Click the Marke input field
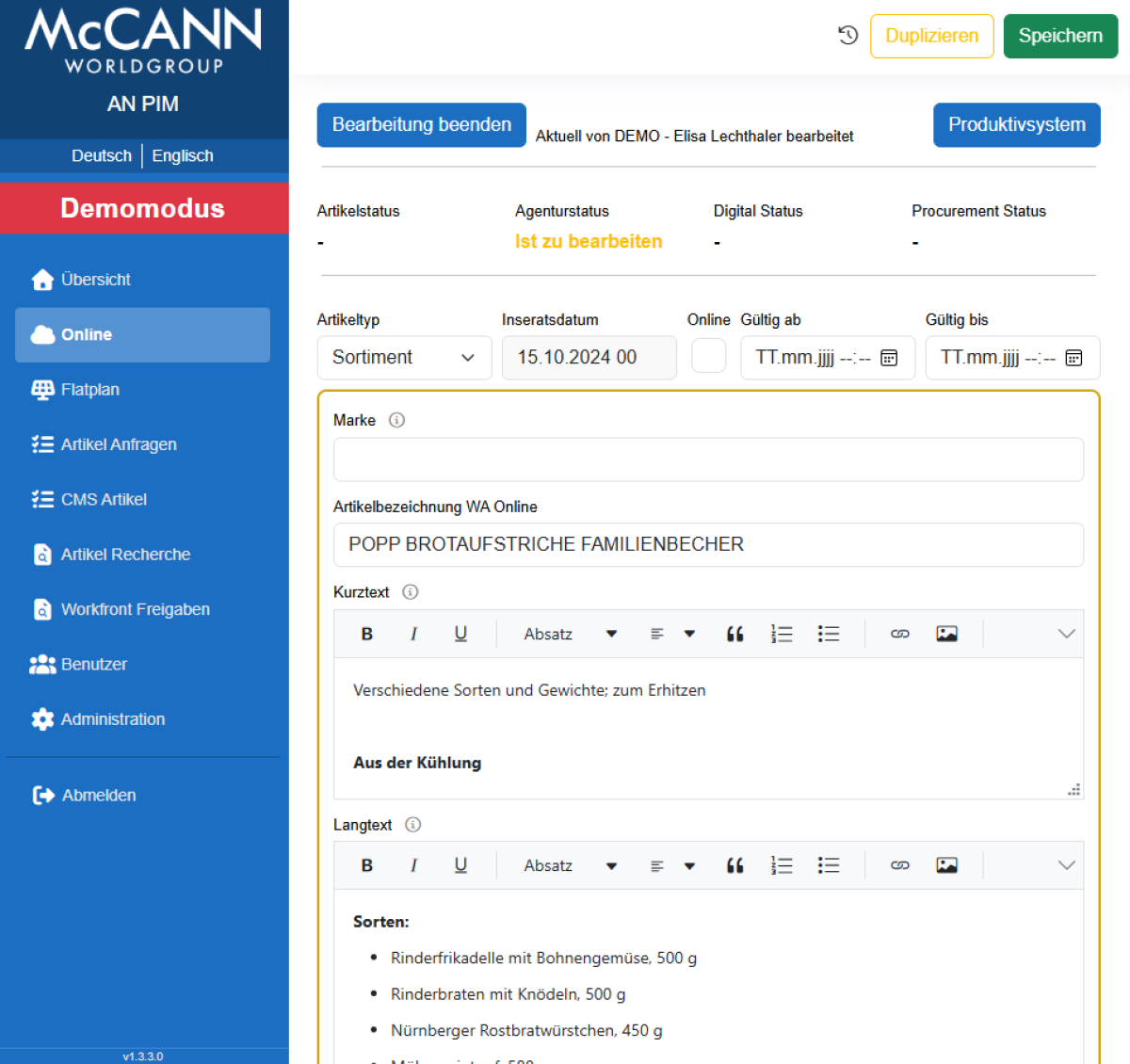This screenshot has height=1064, width=1130. tap(708, 459)
